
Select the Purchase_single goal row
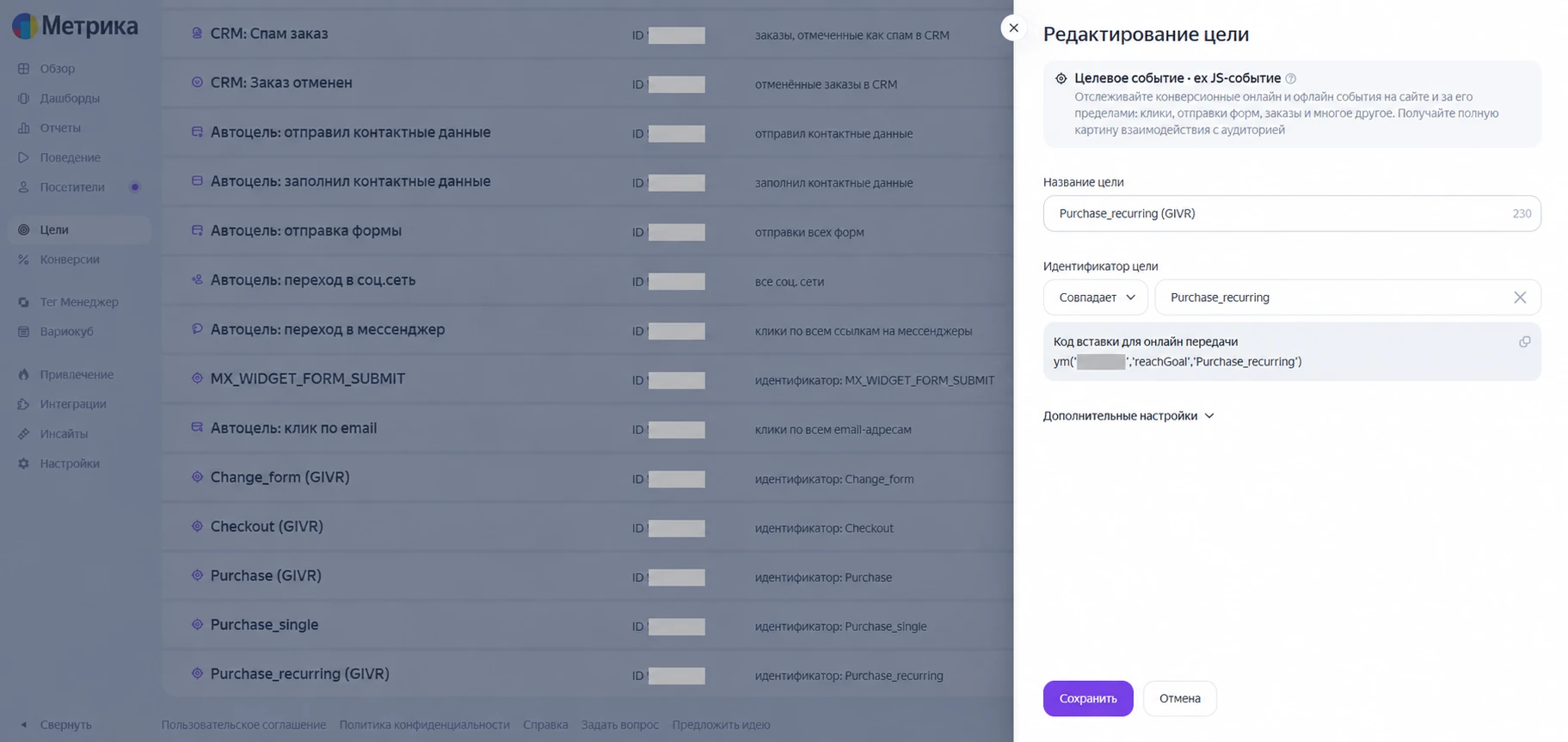pos(587,625)
